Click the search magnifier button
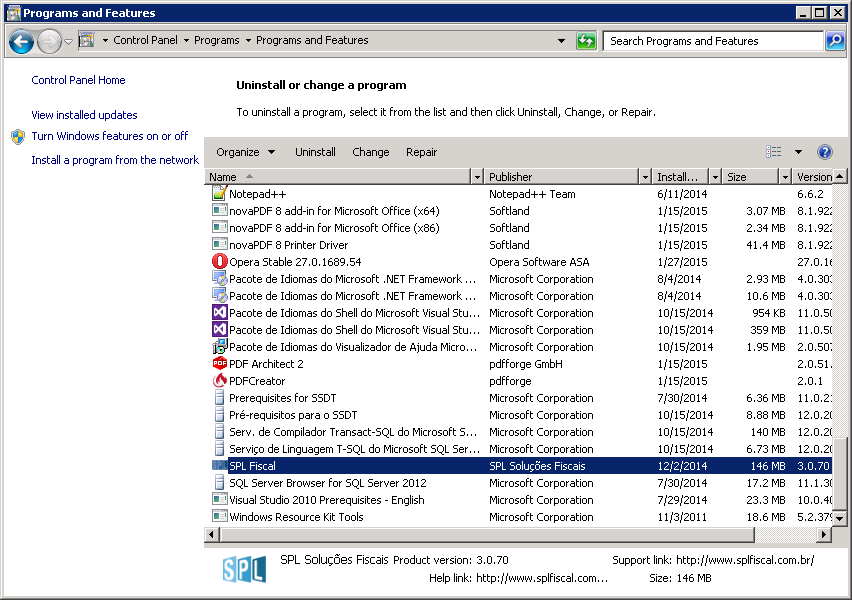Image resolution: width=852 pixels, height=600 pixels. (x=835, y=41)
